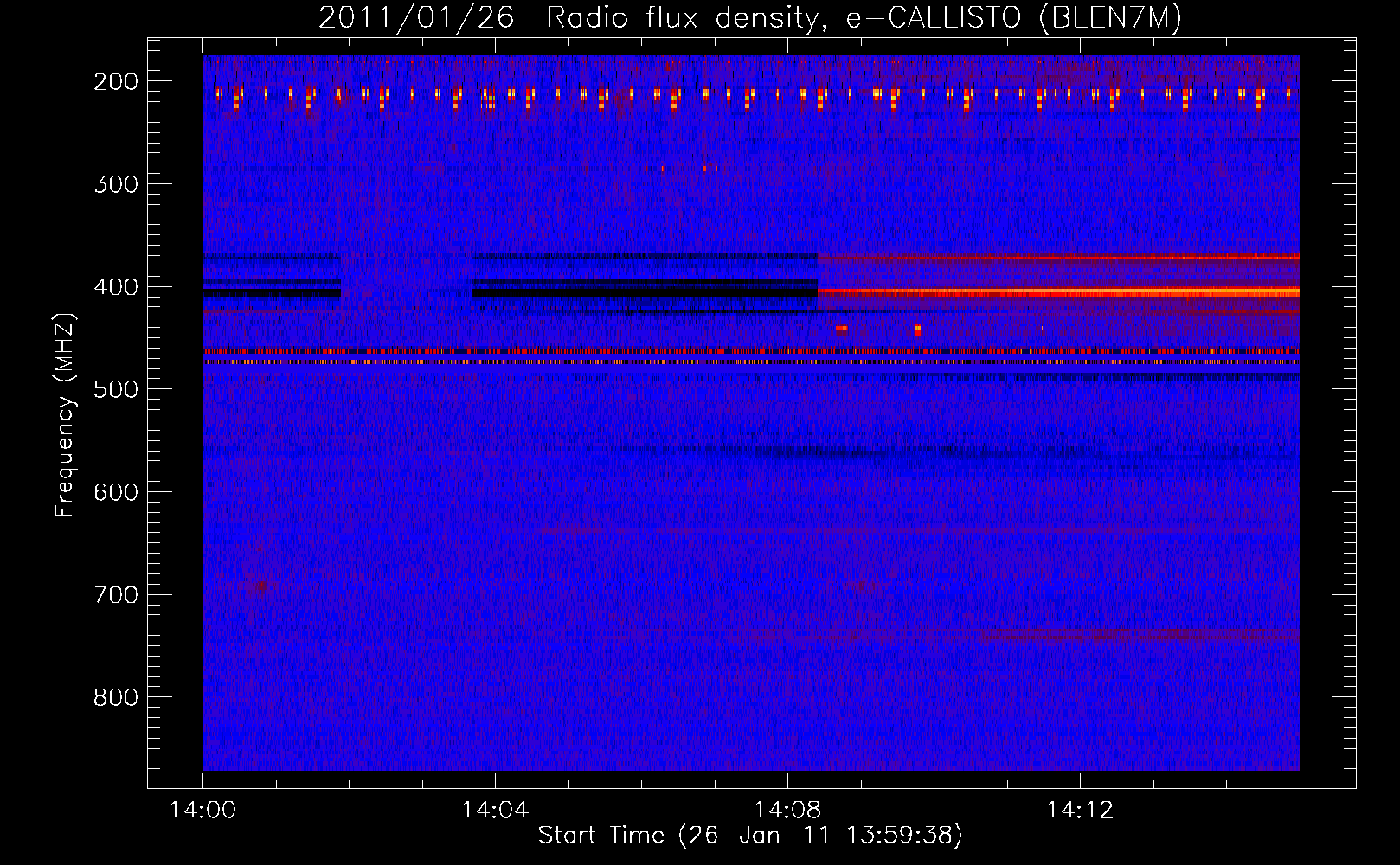The height and width of the screenshot is (865, 1400).
Task: Click the 600 frequency tick label
Action: point(115,492)
